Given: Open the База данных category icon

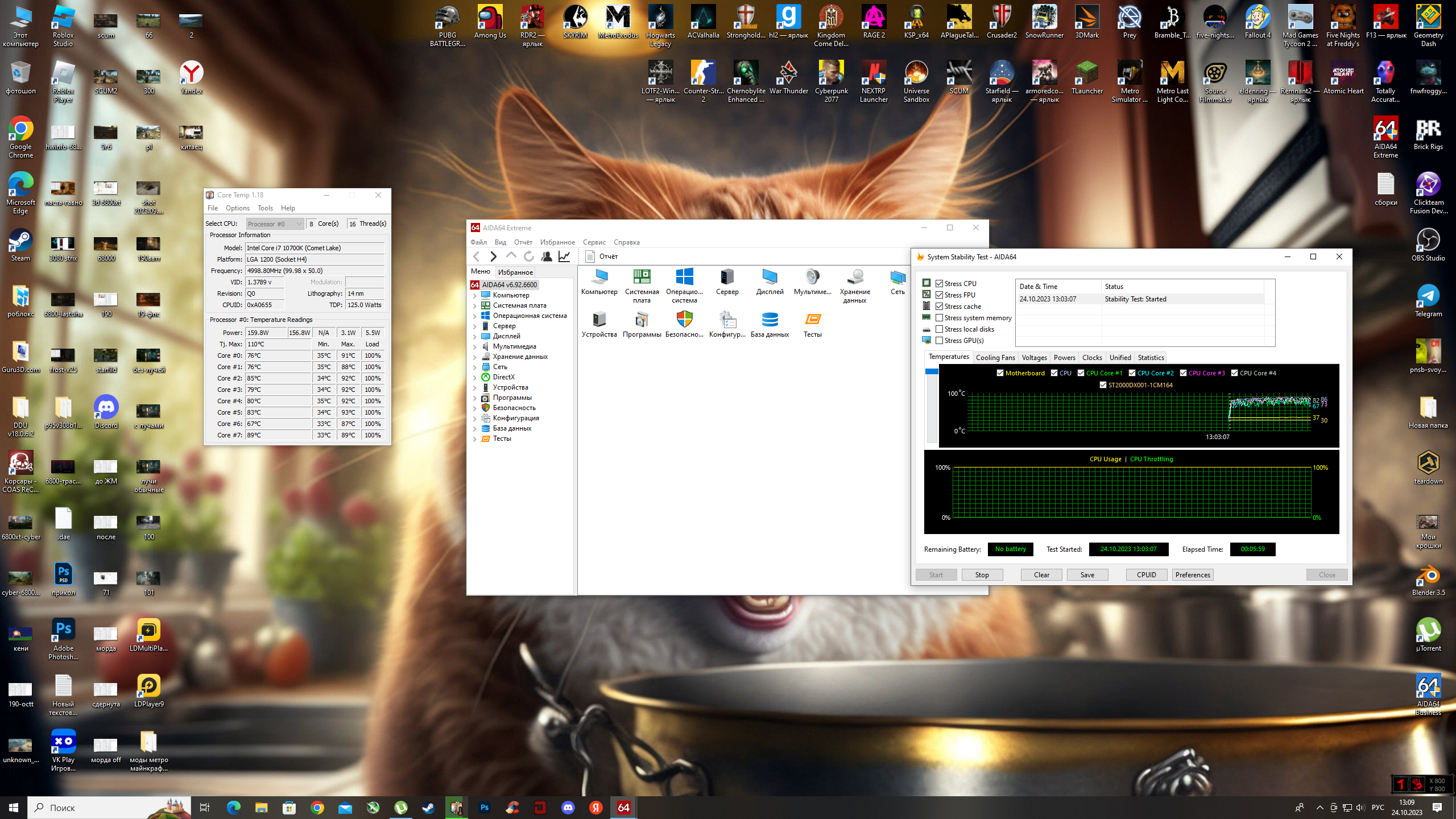Looking at the screenshot, I should 770,320.
